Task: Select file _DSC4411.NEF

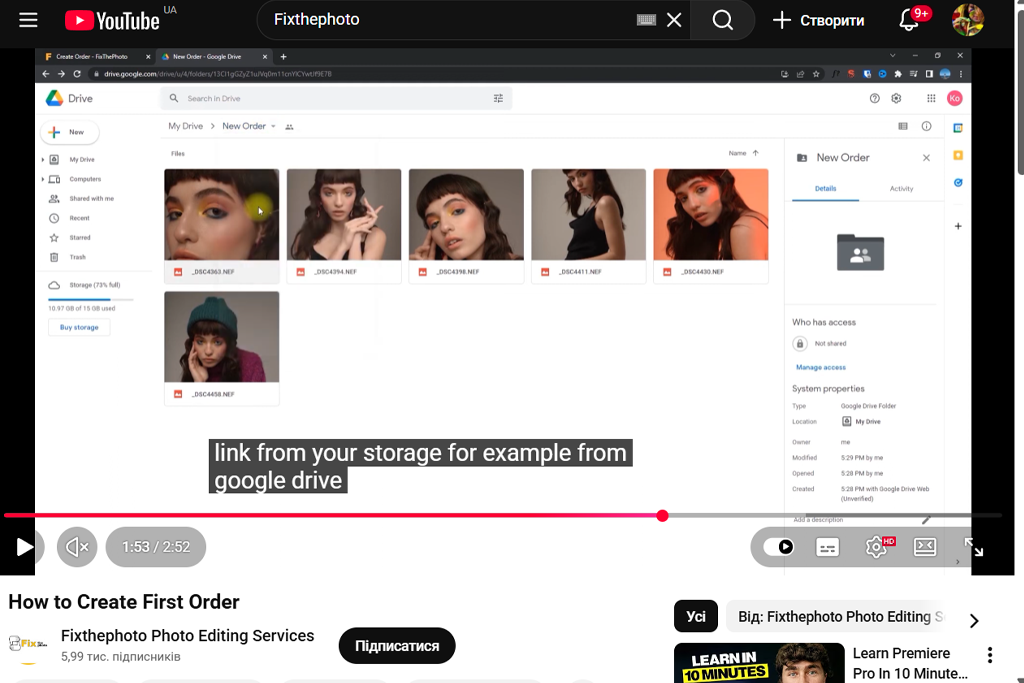Action: coord(588,226)
